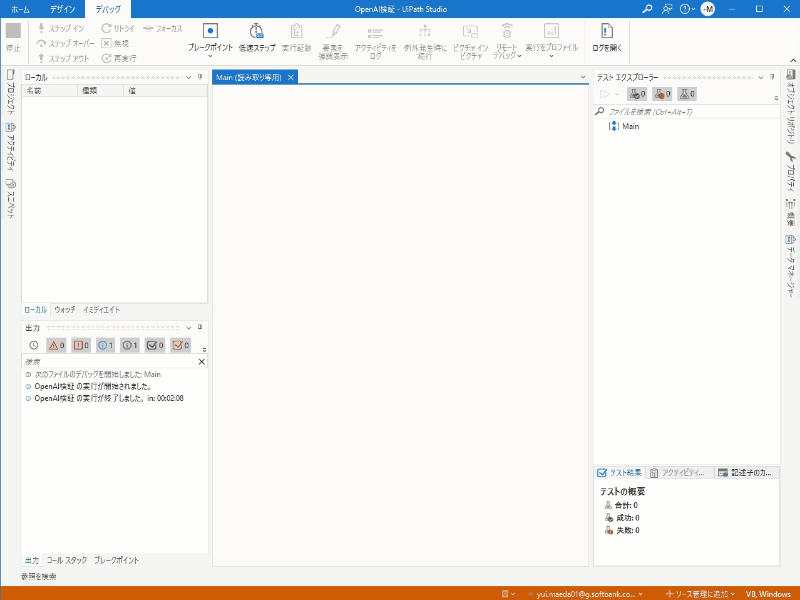Open the アクティビティ side panel
The height and width of the screenshot is (600, 800).
[10, 147]
